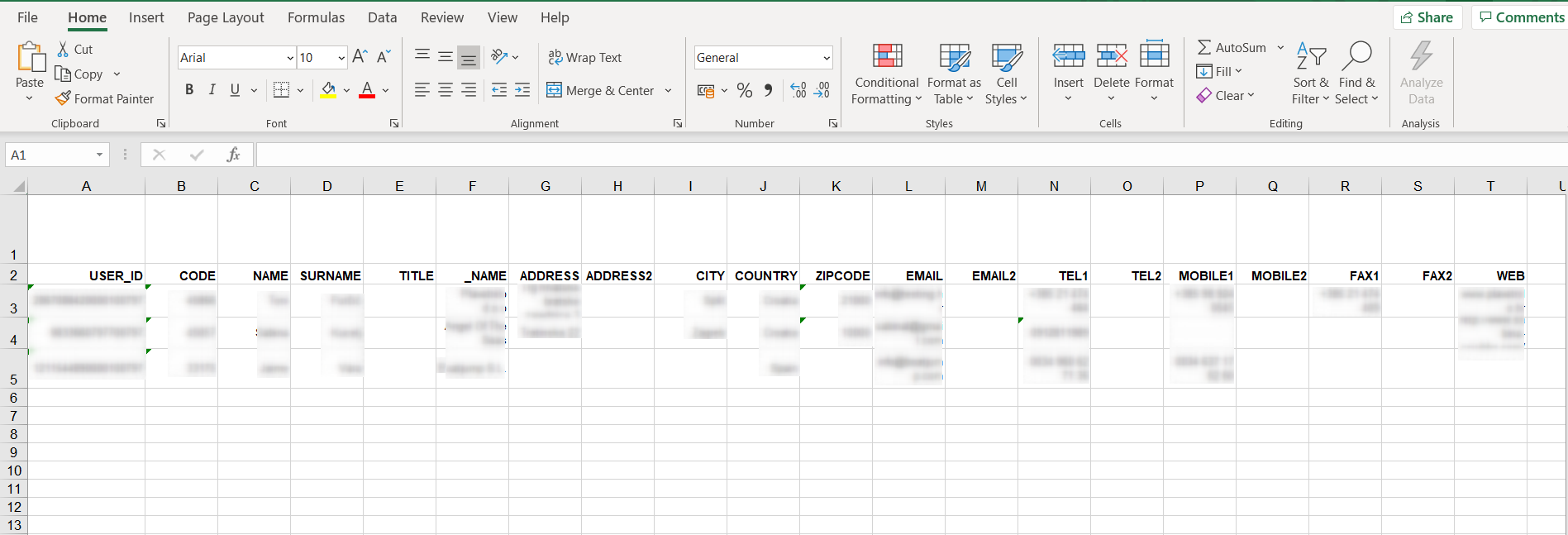1568x535 pixels.
Task: Click the Share button
Action: (1427, 17)
